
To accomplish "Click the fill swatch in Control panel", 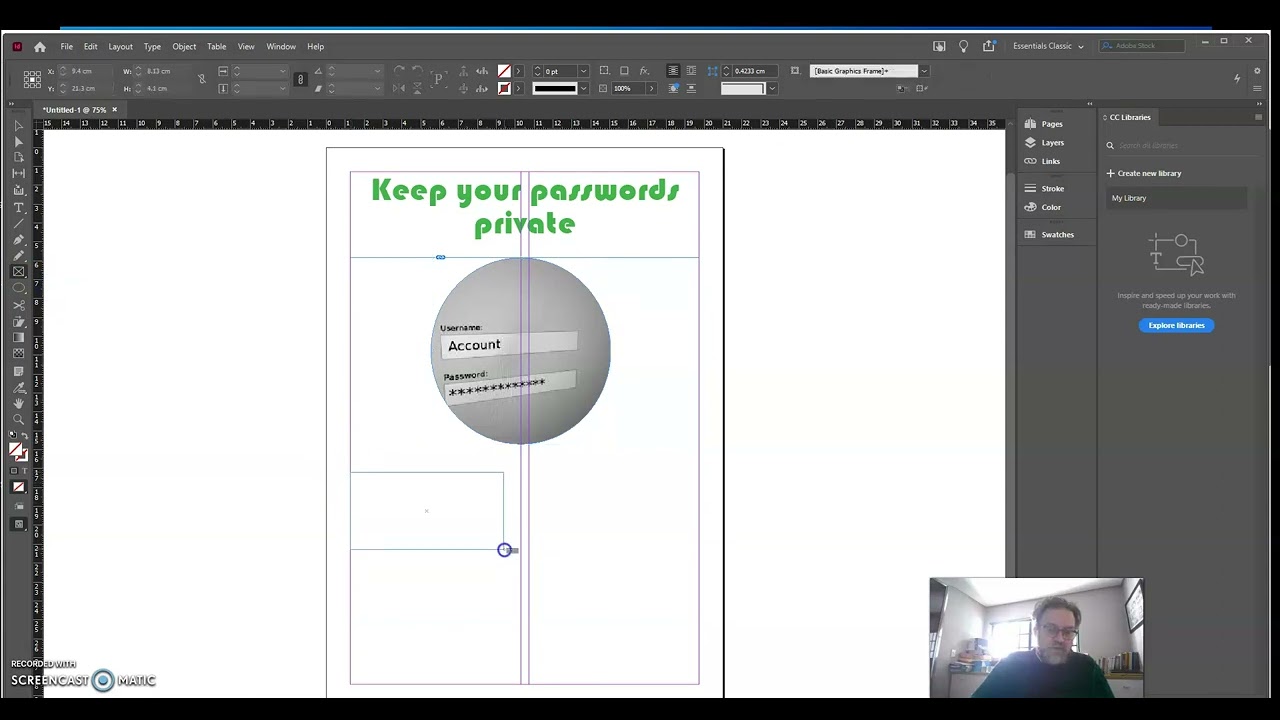I will coord(505,70).
